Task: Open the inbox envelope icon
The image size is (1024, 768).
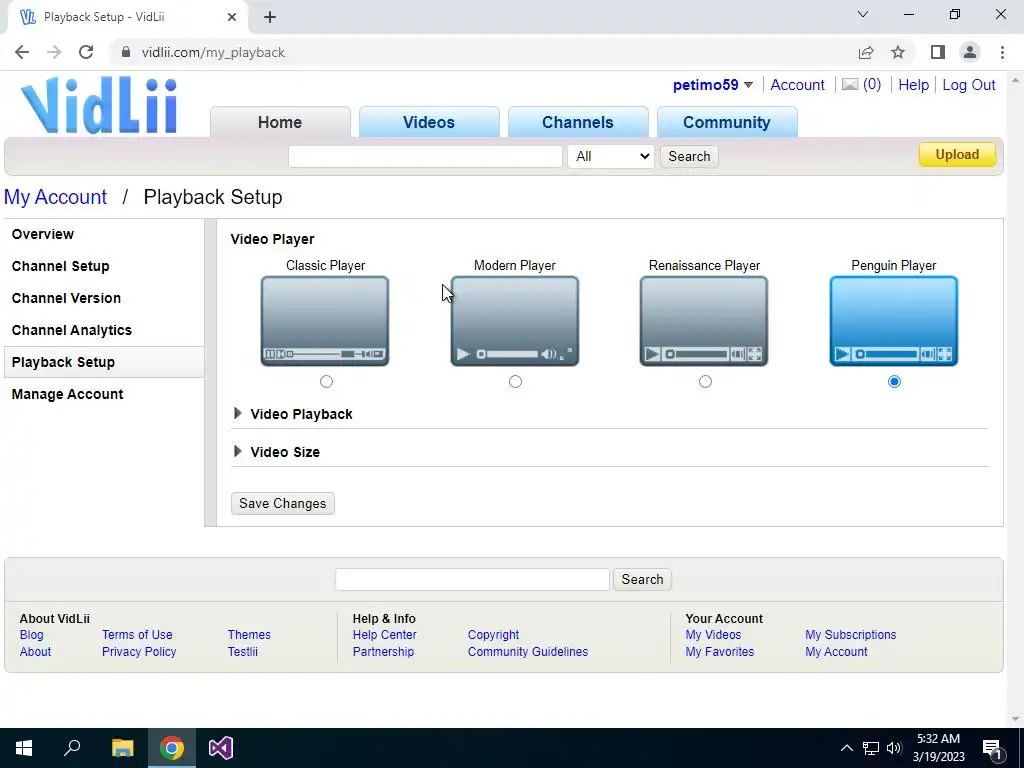Action: coord(850,84)
